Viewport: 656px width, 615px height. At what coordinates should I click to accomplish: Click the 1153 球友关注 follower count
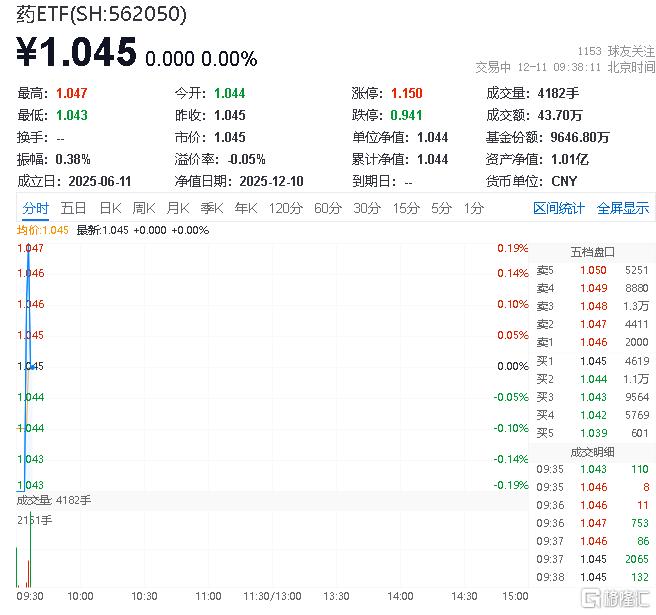(x=616, y=51)
